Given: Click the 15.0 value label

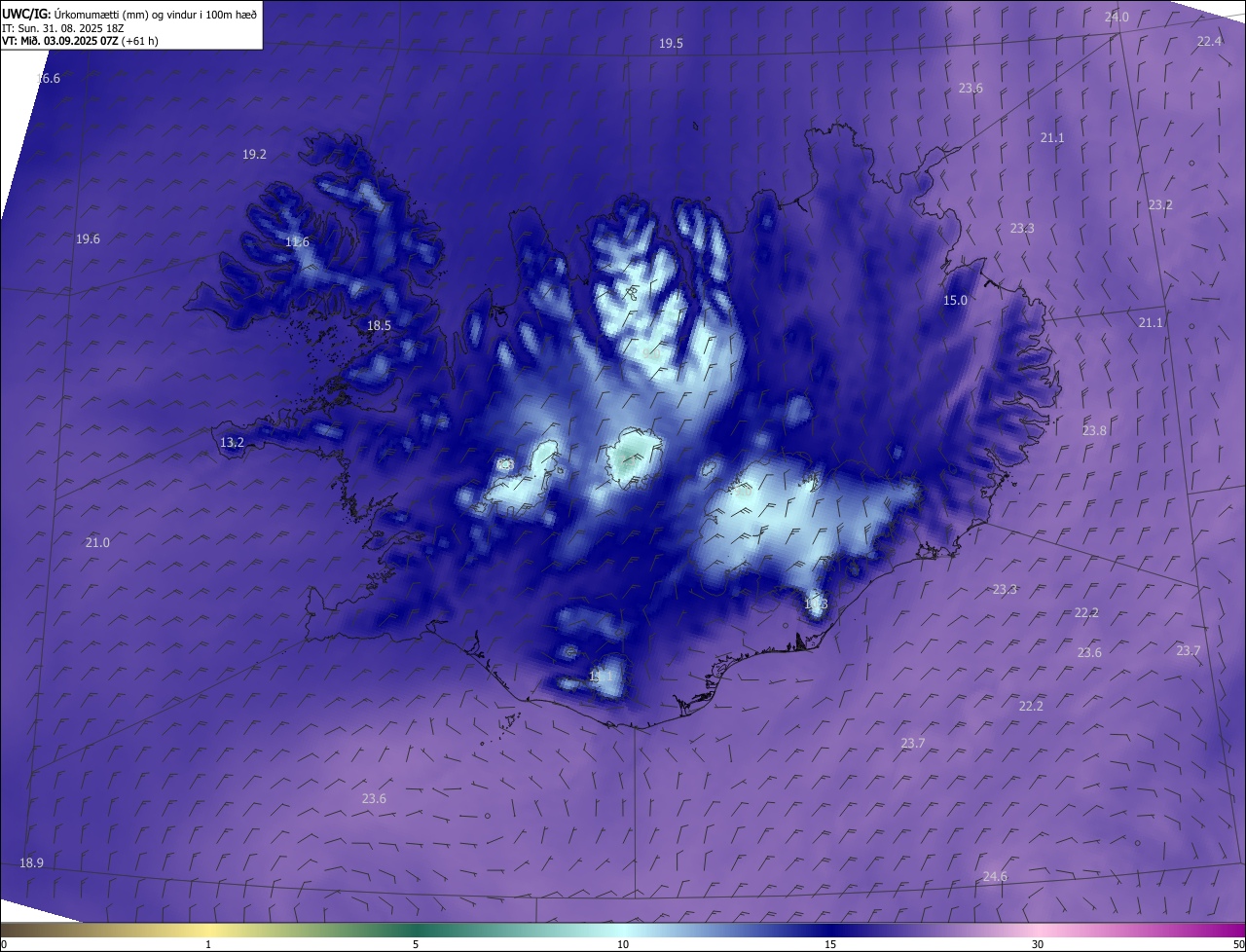Looking at the screenshot, I should tap(955, 300).
